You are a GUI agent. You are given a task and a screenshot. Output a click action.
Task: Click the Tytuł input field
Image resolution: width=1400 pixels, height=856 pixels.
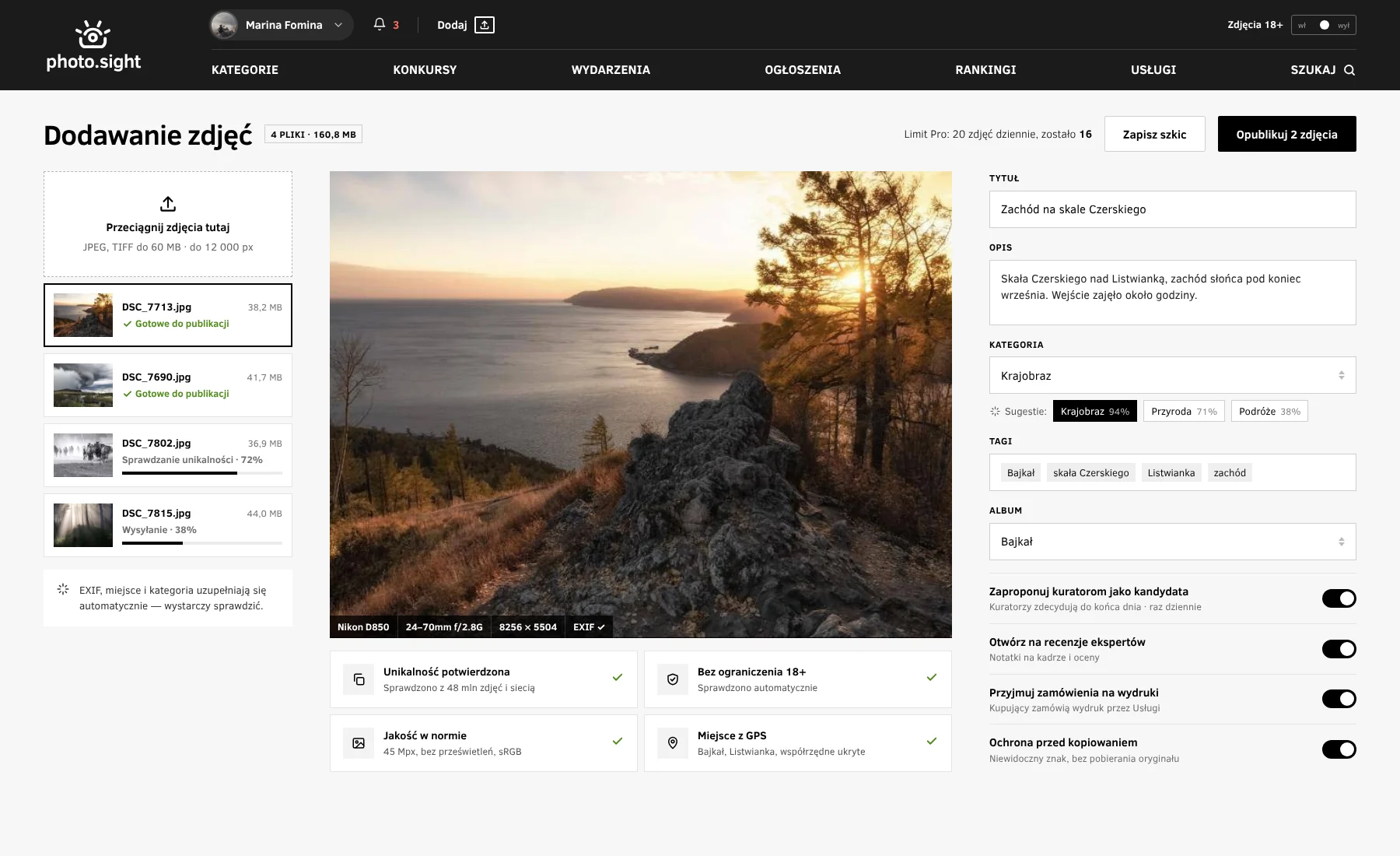tap(1172, 209)
